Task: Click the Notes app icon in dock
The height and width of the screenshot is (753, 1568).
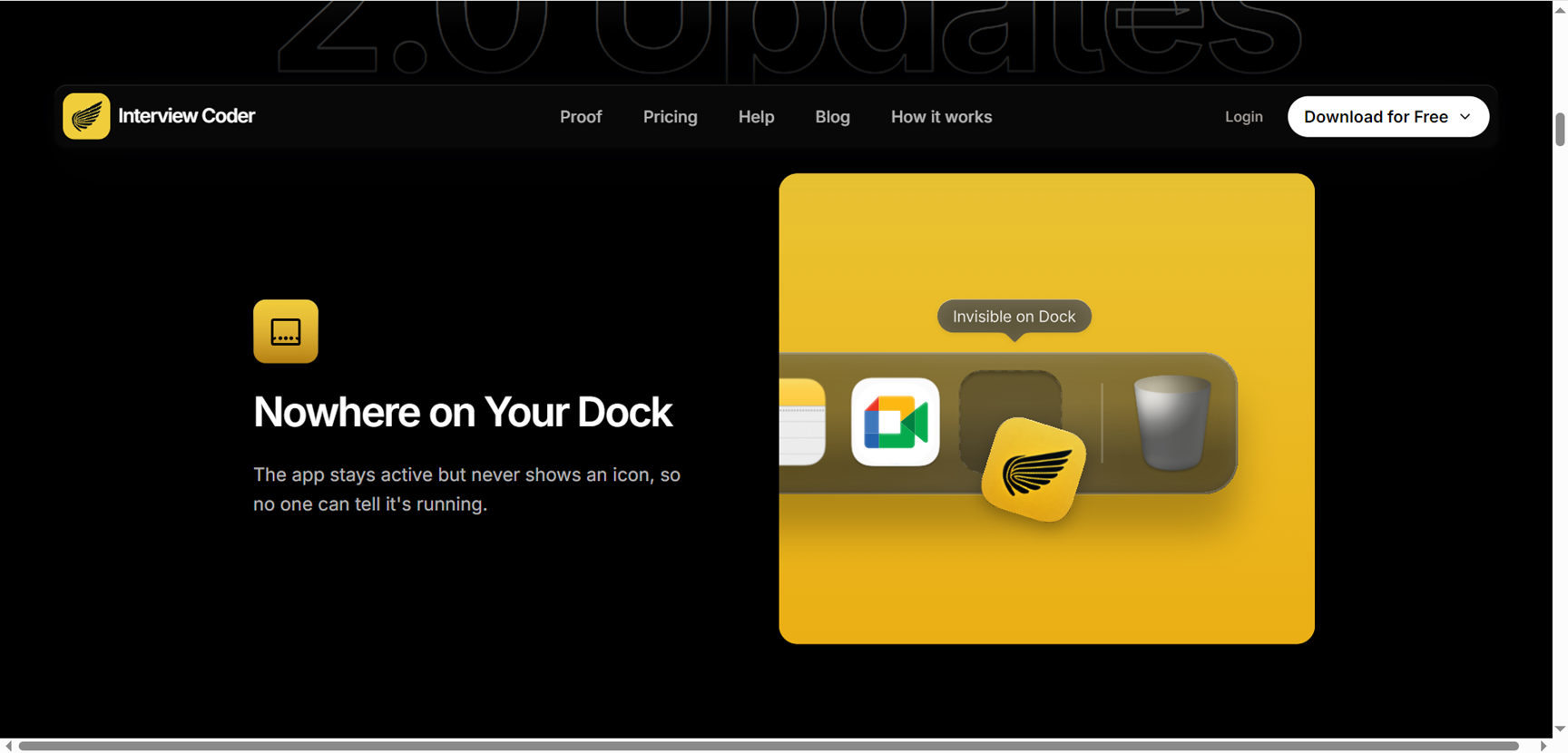Action: pos(802,423)
